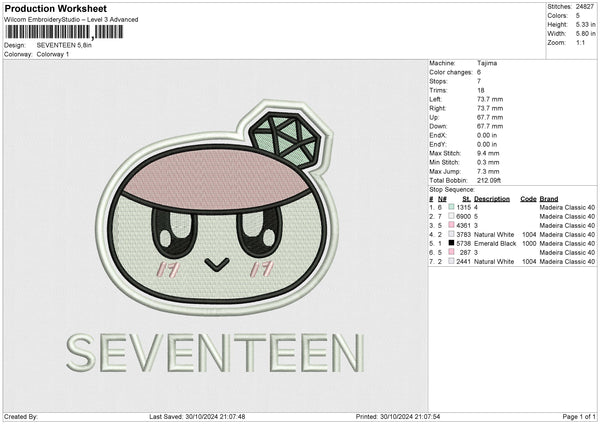Select the "Brand" column header

[x=549, y=199]
